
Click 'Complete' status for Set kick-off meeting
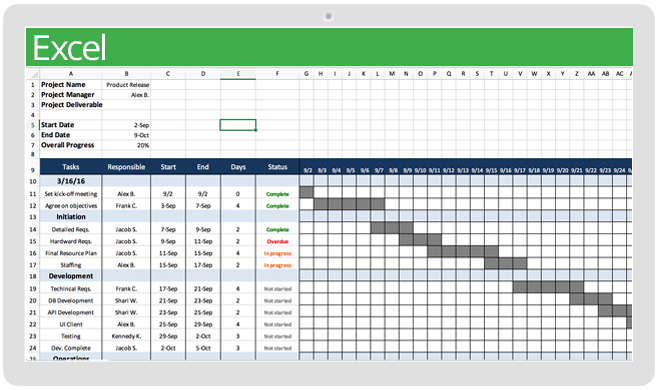click(277, 194)
